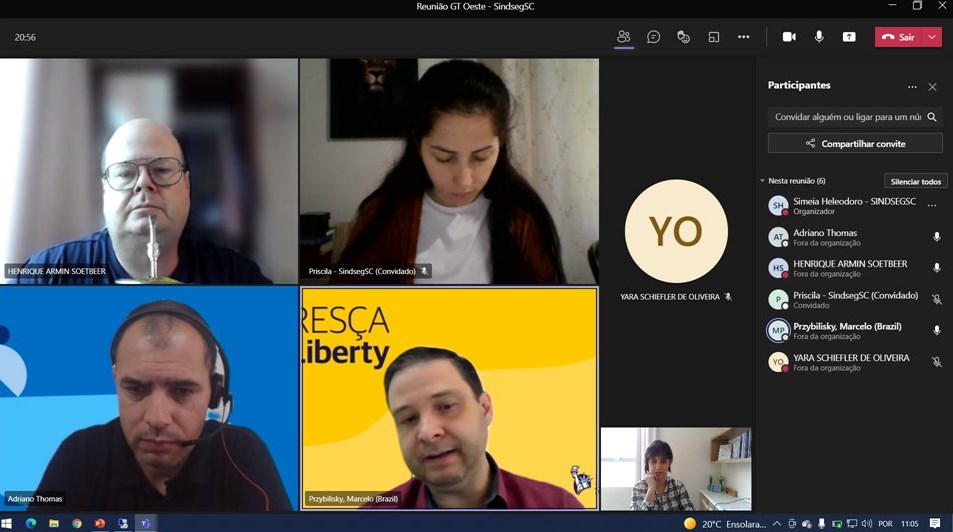The width and height of the screenshot is (953, 532).
Task: Open Chrome from the Windows taskbar
Action: (77, 523)
